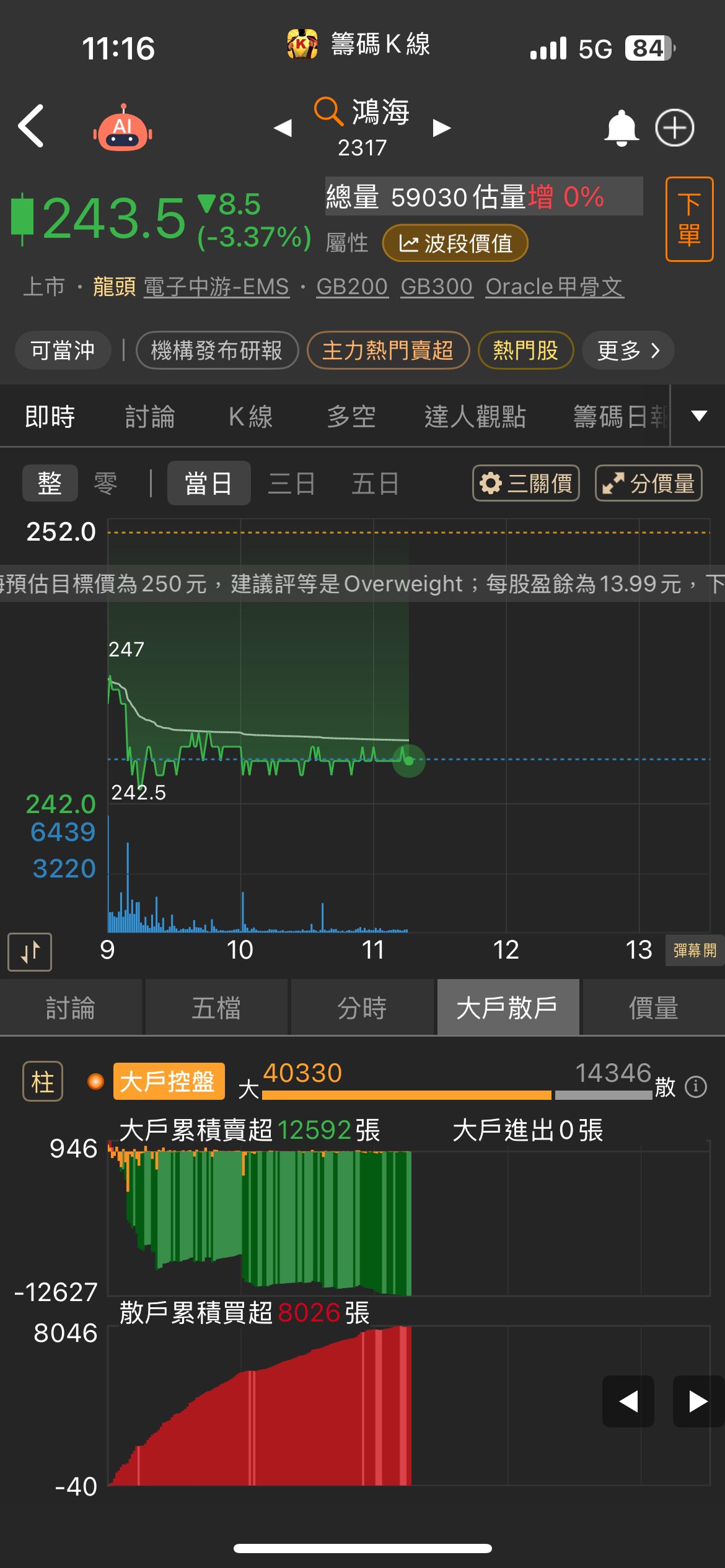Tap the green candlestick icon beside price
The image size is (725, 1568).
[22, 218]
